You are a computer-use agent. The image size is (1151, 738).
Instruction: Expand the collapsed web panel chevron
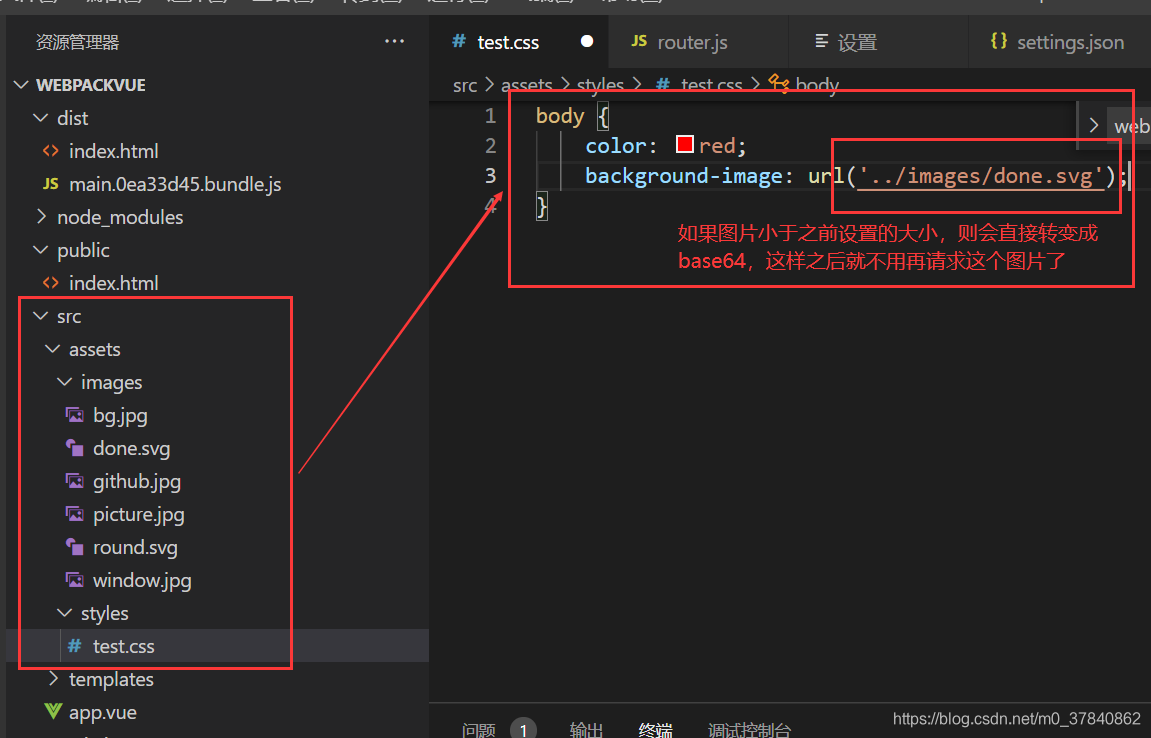(1093, 126)
